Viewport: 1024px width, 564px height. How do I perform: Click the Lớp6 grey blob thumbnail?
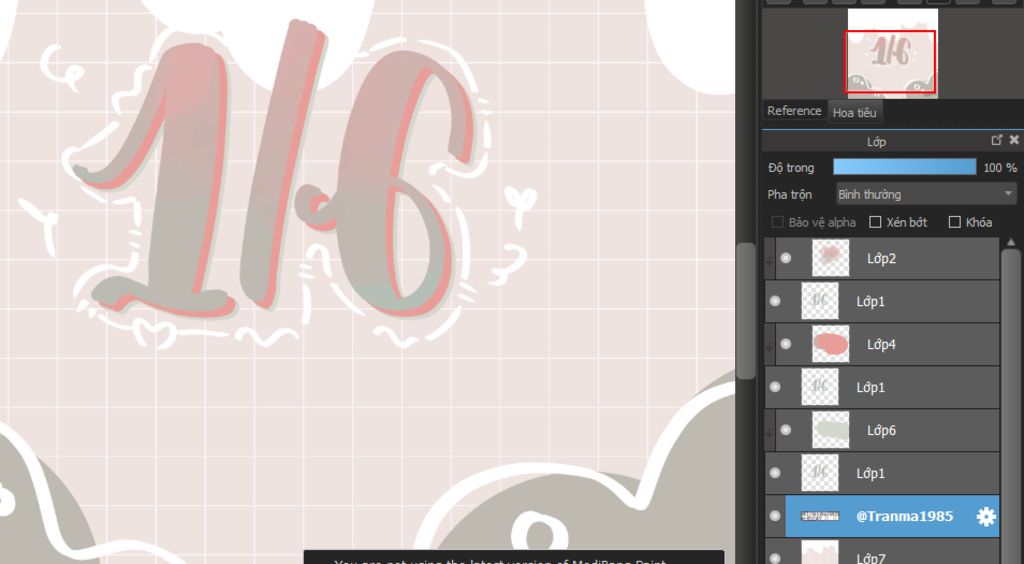click(830, 430)
